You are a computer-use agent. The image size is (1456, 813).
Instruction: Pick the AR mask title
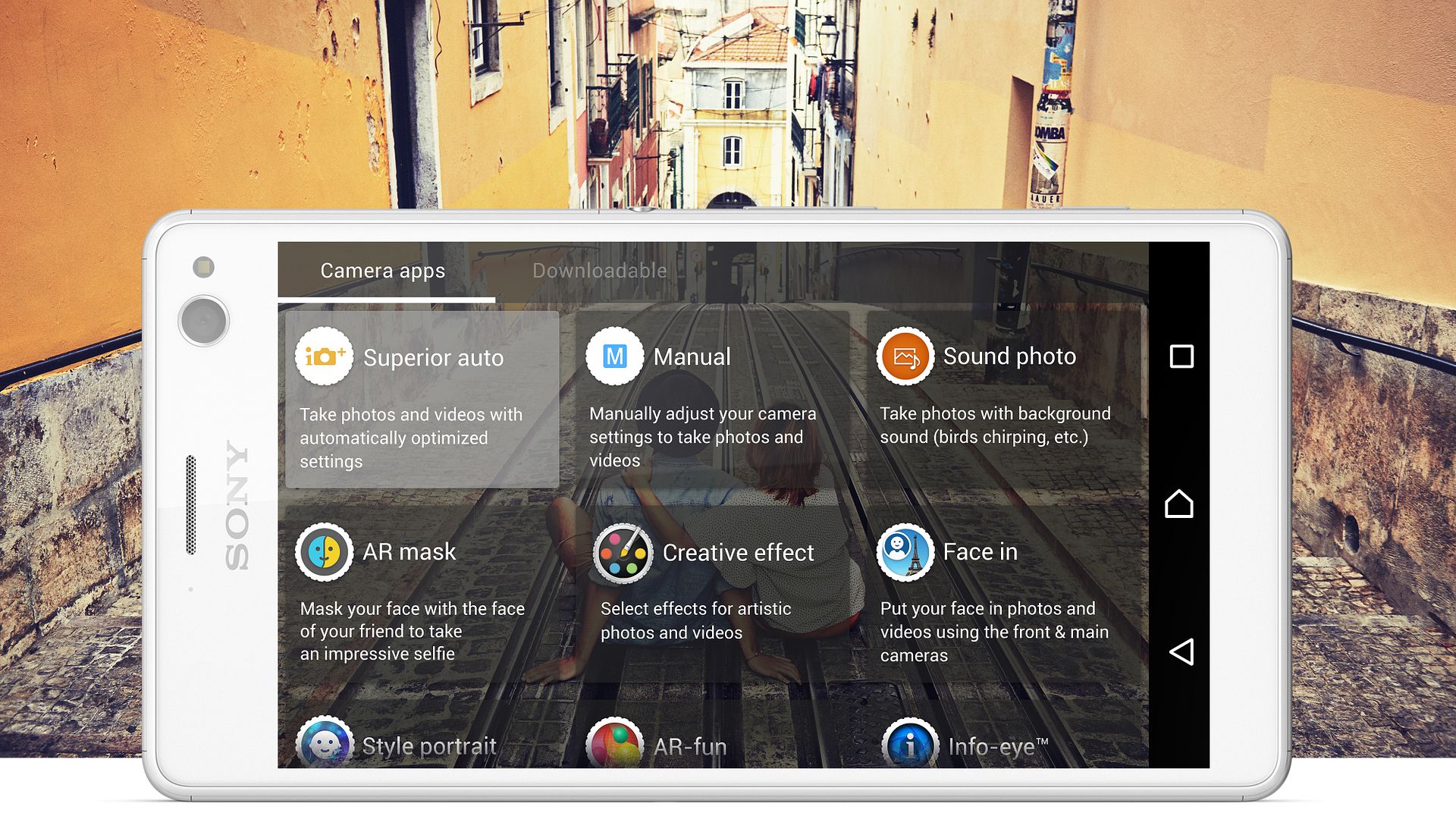coord(409,551)
